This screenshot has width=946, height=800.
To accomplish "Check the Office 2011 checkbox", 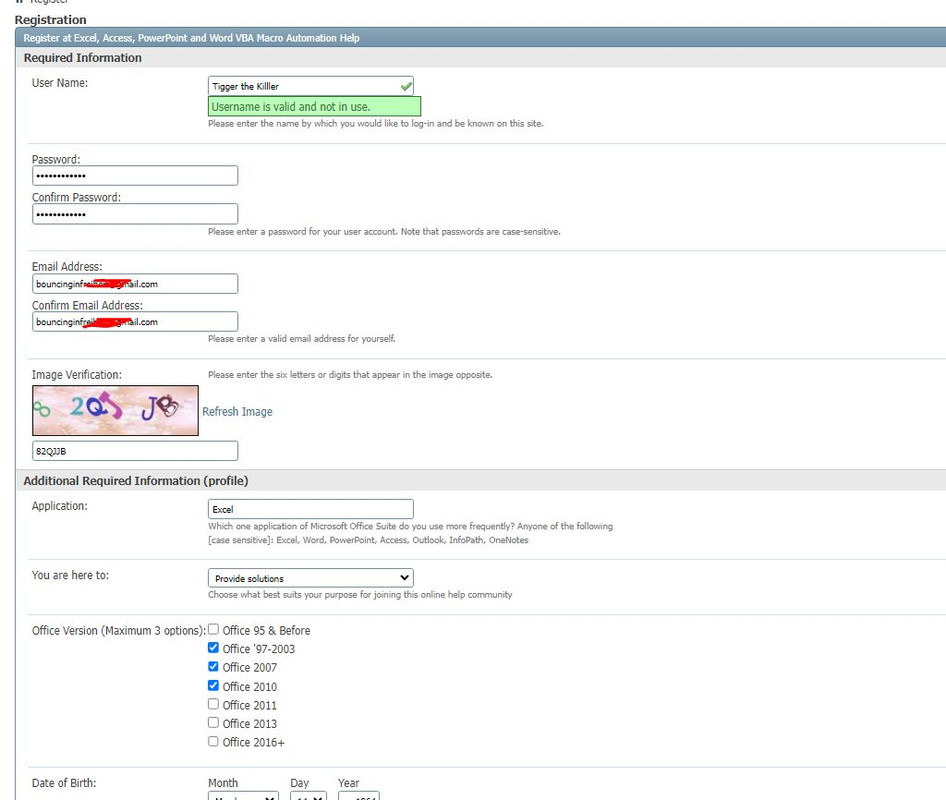I will (213, 704).
